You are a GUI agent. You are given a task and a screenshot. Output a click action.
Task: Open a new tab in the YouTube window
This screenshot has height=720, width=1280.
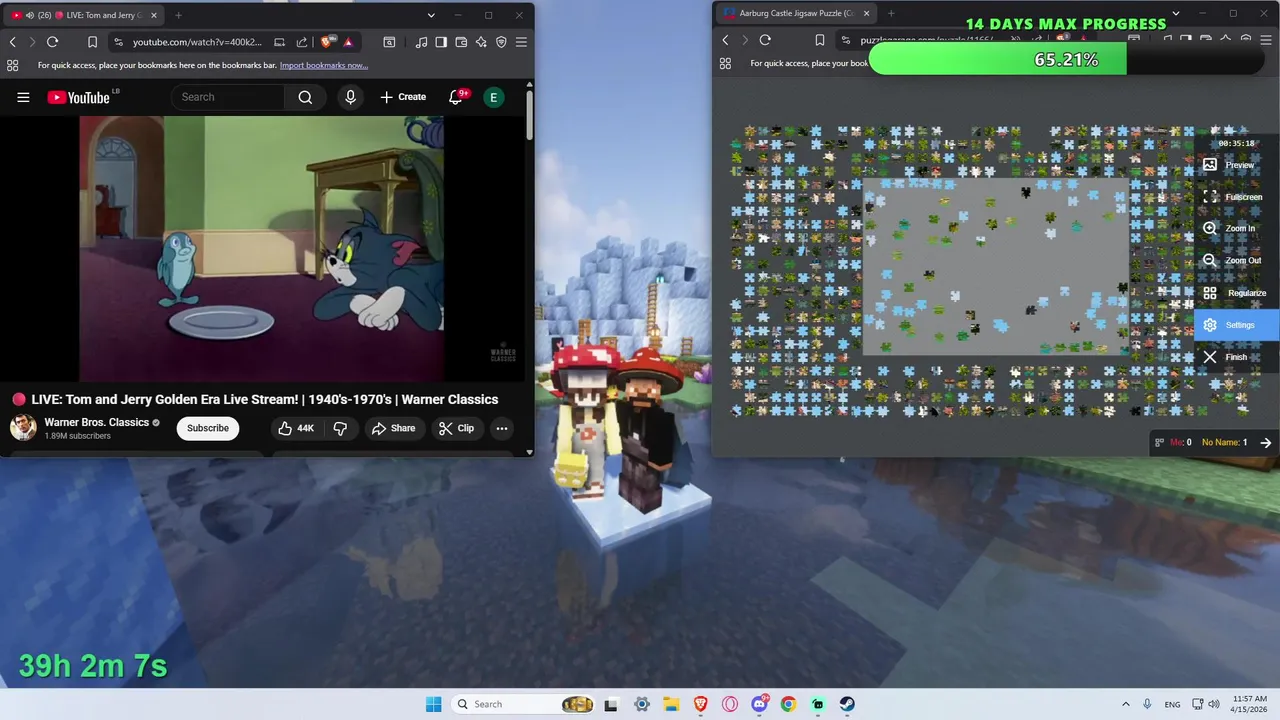pos(178,15)
